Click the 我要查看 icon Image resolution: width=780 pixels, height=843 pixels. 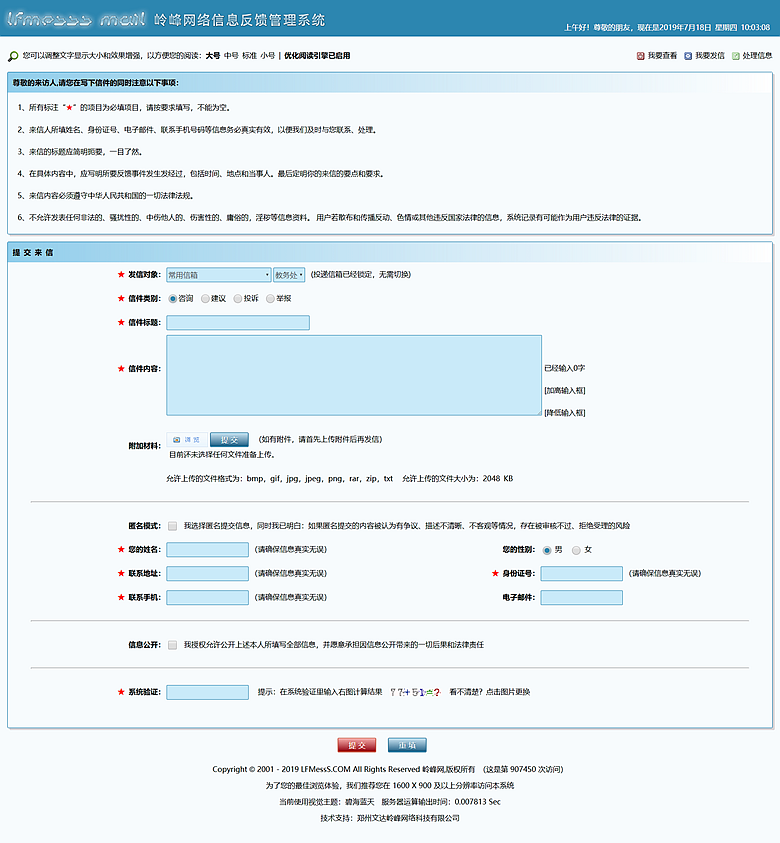(640, 56)
